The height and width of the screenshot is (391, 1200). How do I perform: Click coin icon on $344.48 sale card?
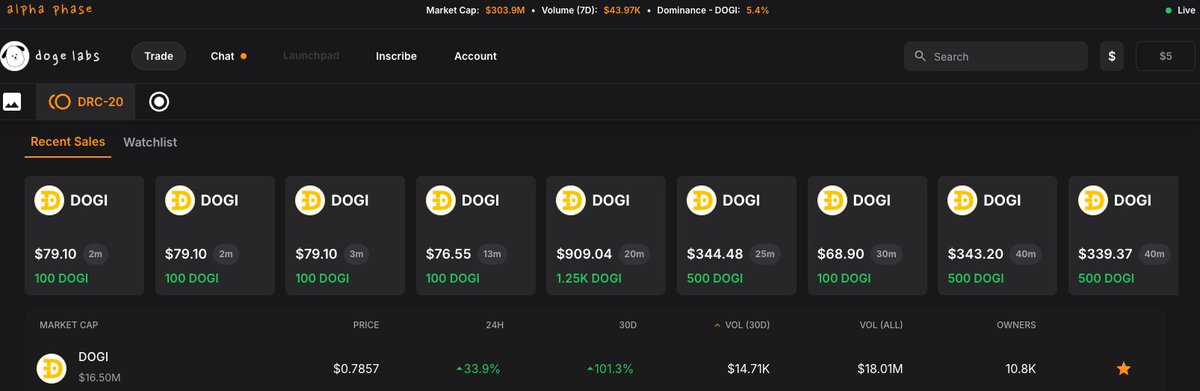click(702, 200)
